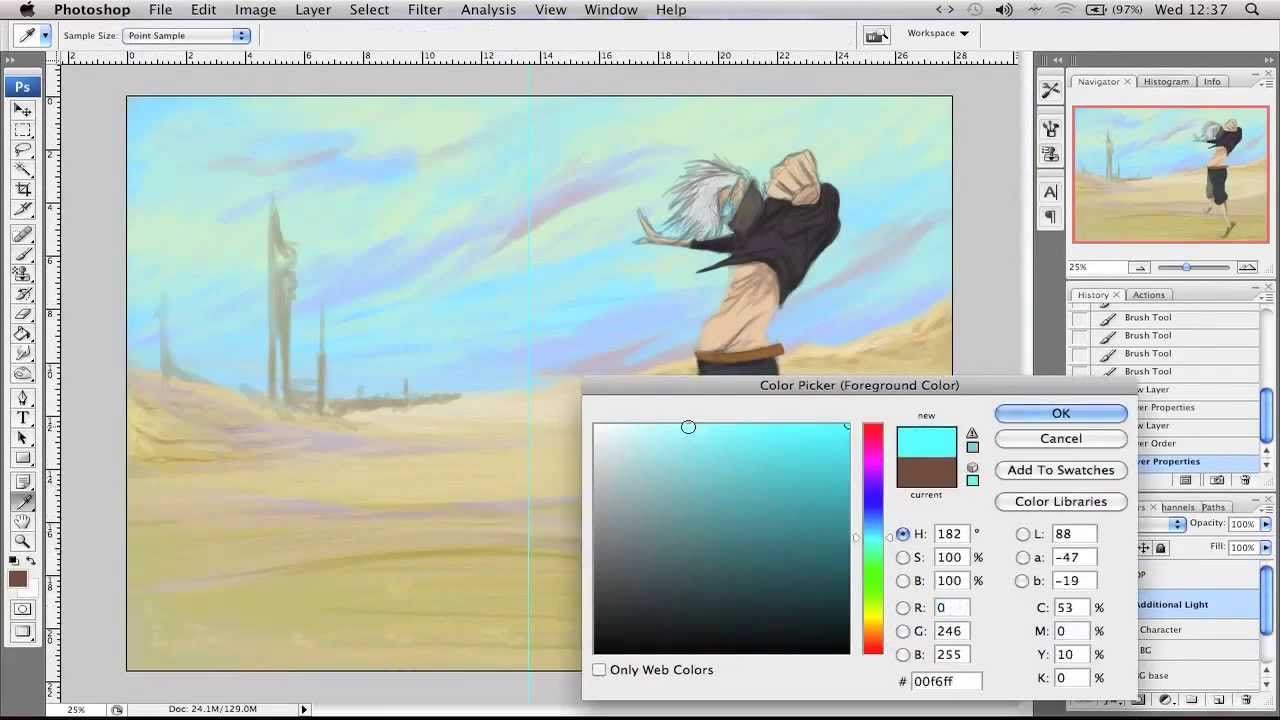Select the S saturation radio button
This screenshot has width=1280, height=720.
[x=903, y=558]
